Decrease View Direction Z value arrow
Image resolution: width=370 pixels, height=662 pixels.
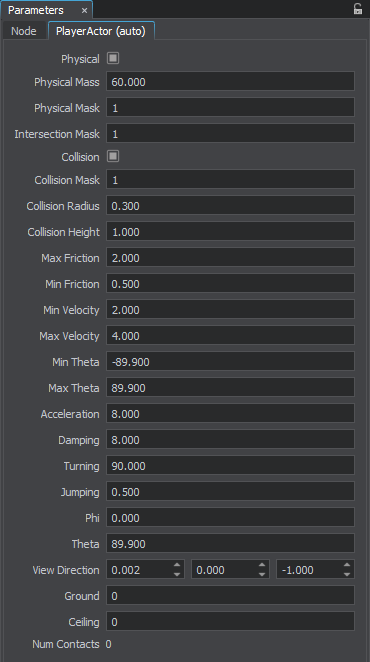tap(347, 574)
